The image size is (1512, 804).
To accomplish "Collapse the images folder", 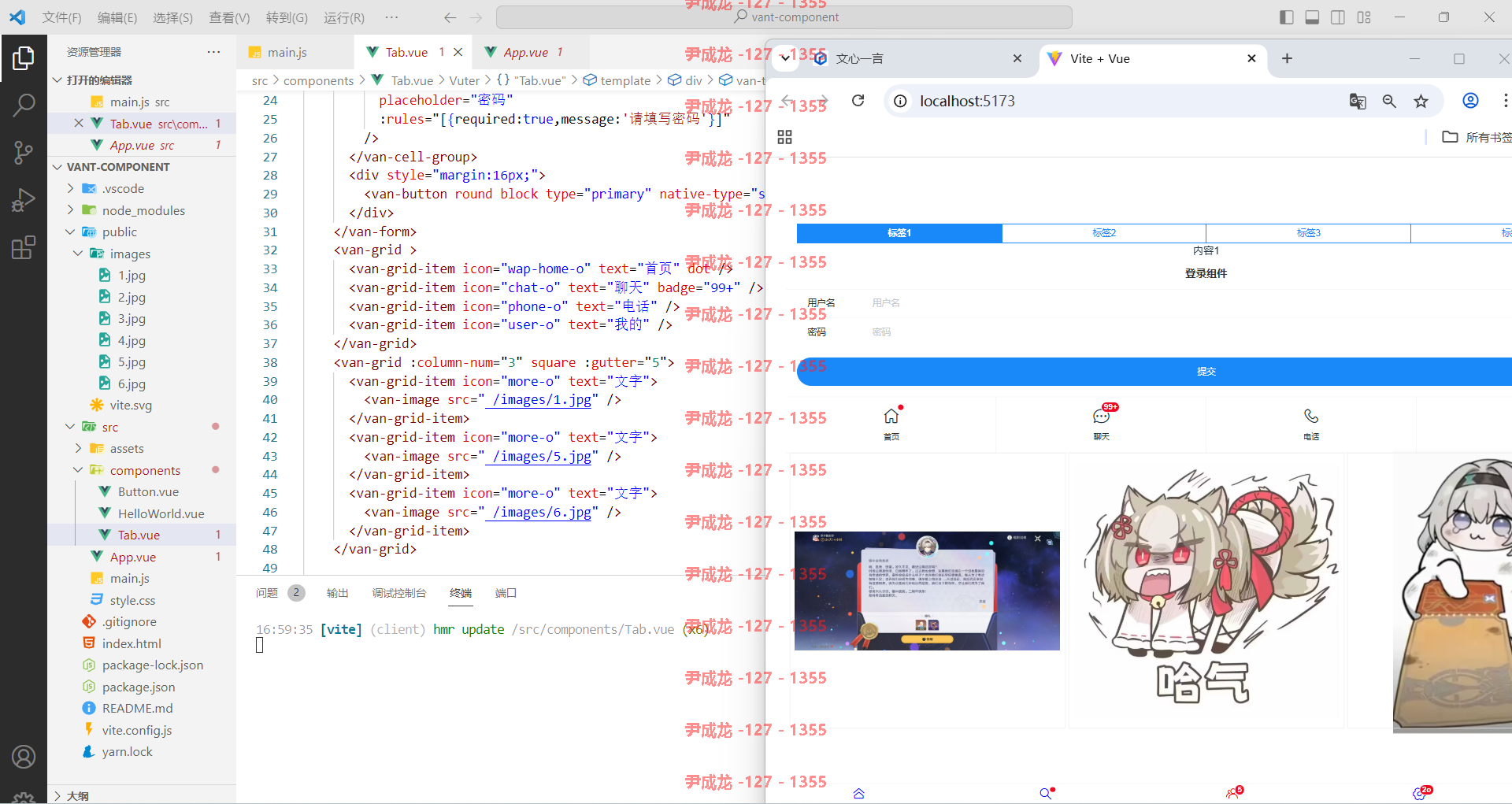I will pyautogui.click(x=78, y=254).
